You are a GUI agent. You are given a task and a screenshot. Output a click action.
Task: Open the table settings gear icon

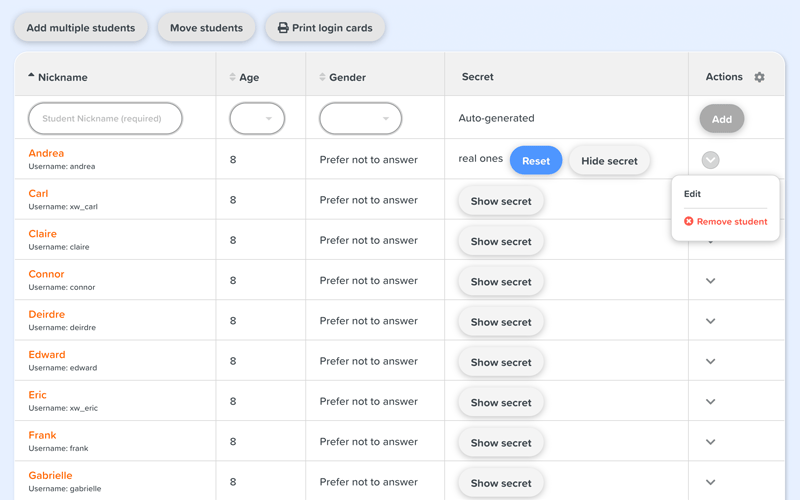(759, 77)
